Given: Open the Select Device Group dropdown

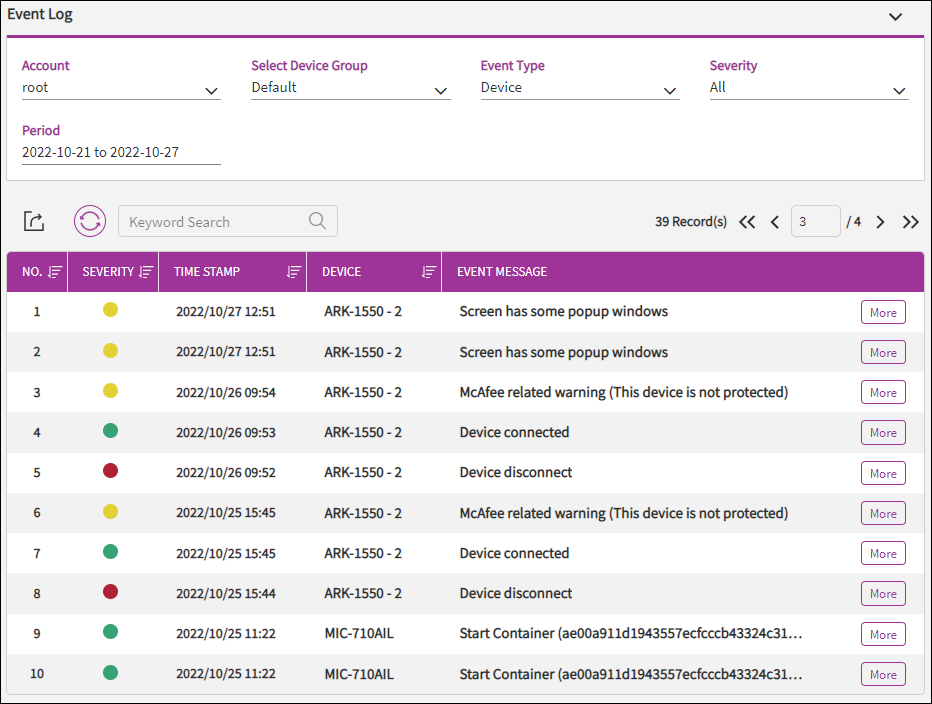Looking at the screenshot, I should click(350, 89).
